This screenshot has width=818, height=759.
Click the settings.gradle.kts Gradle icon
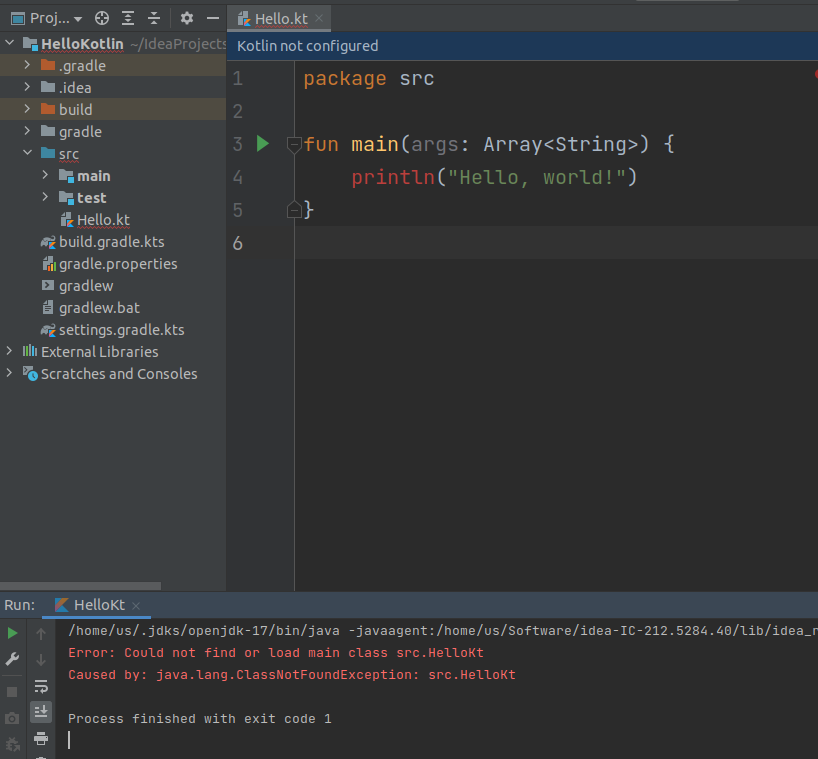click(49, 330)
